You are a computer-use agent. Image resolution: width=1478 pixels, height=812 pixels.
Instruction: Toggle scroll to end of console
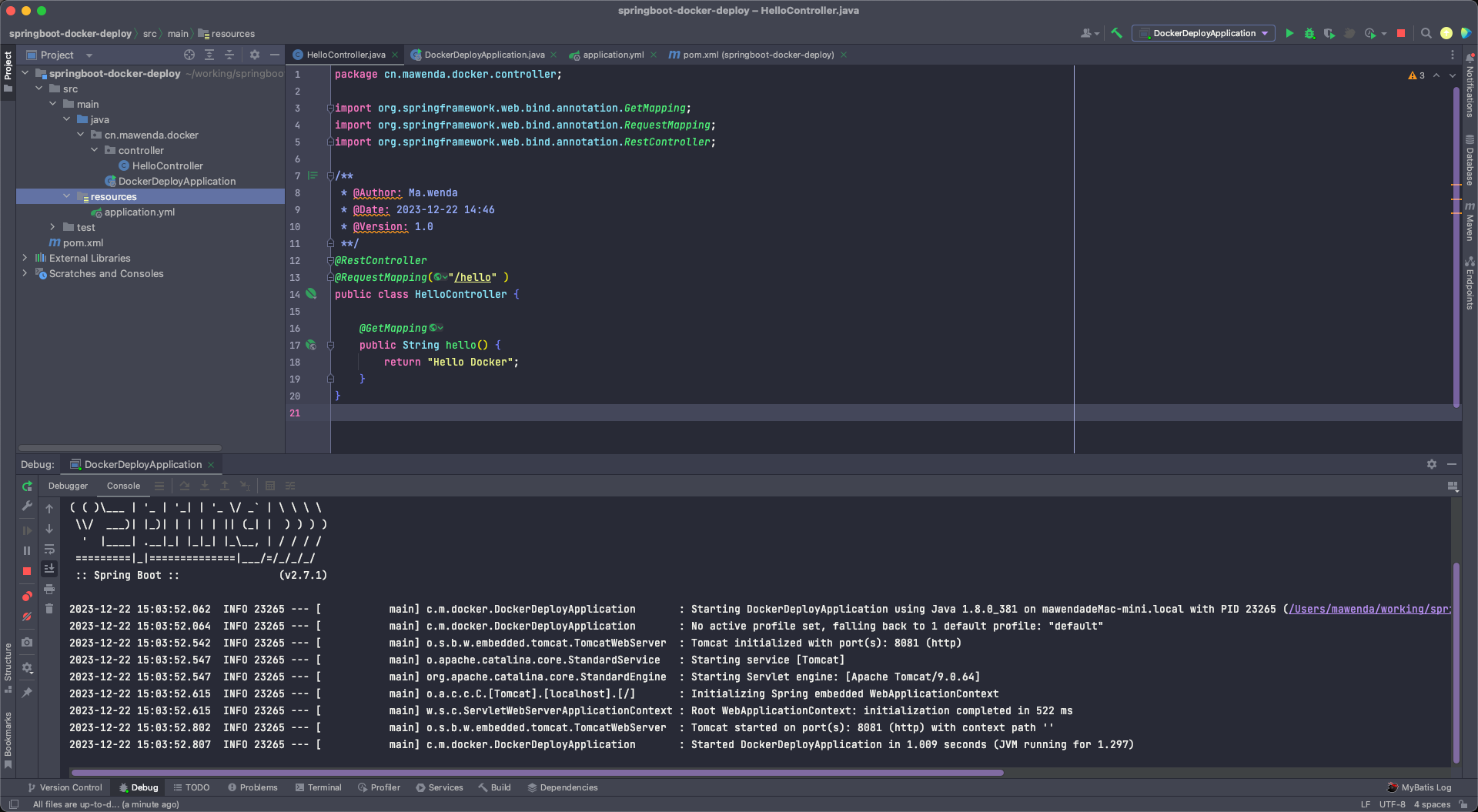click(x=49, y=568)
